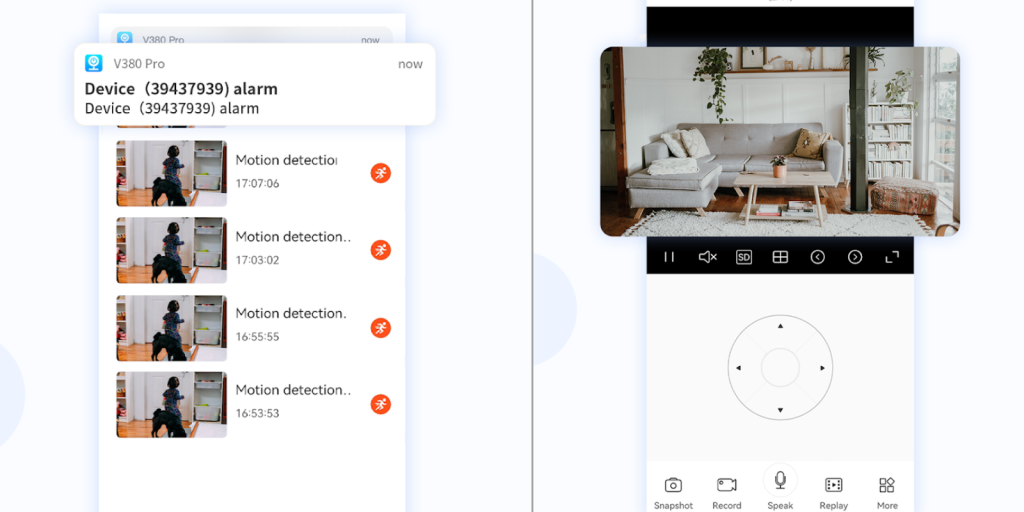Viewport: 1024px width, 512px height.
Task: Pause the live camera feed
Action: 669,257
